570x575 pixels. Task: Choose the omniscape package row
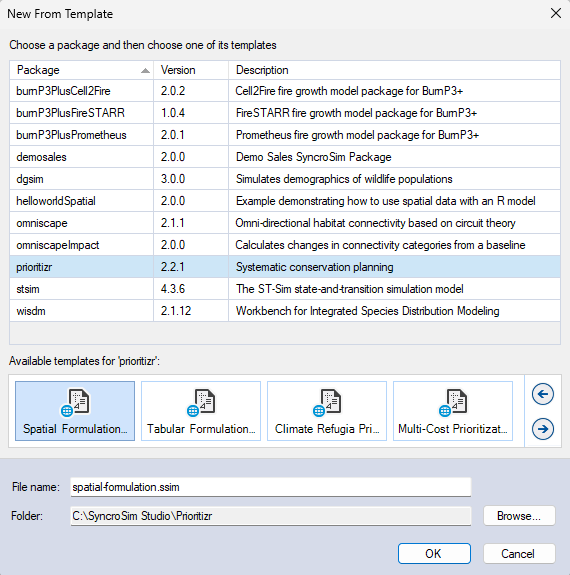pyautogui.click(x=285, y=223)
